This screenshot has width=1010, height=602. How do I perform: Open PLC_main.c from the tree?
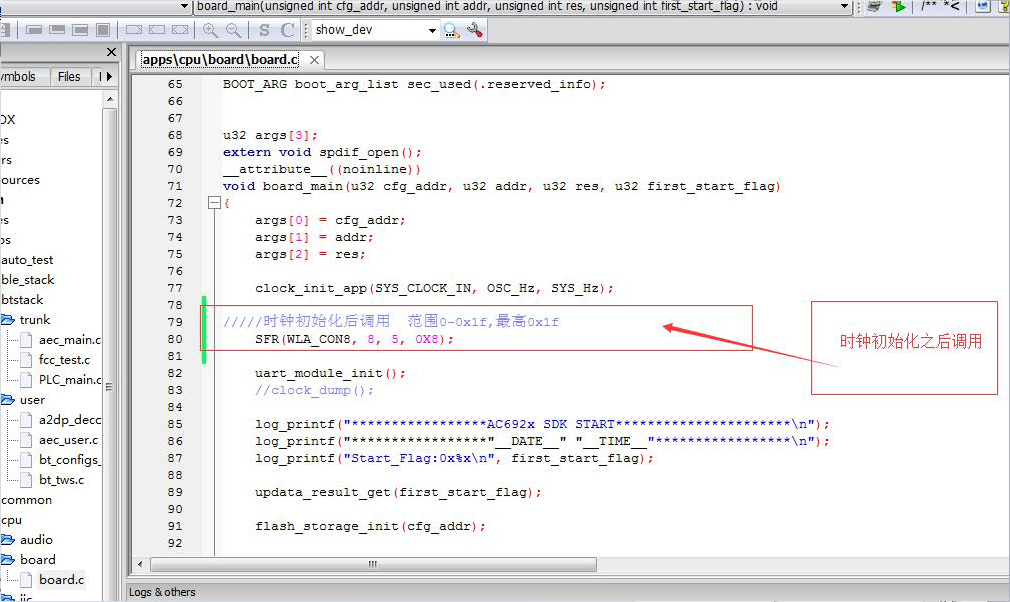(70, 380)
